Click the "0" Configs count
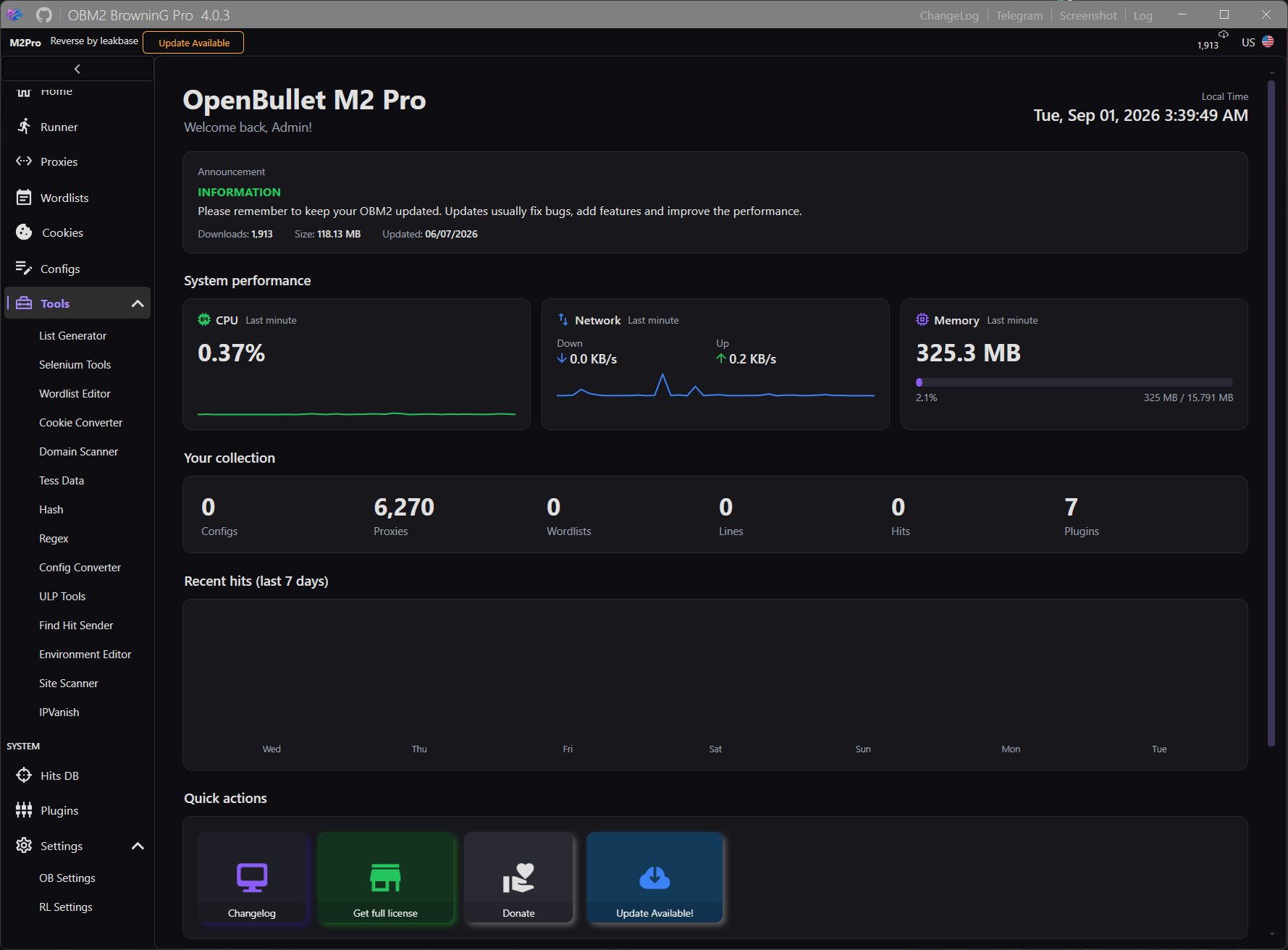 tap(209, 507)
